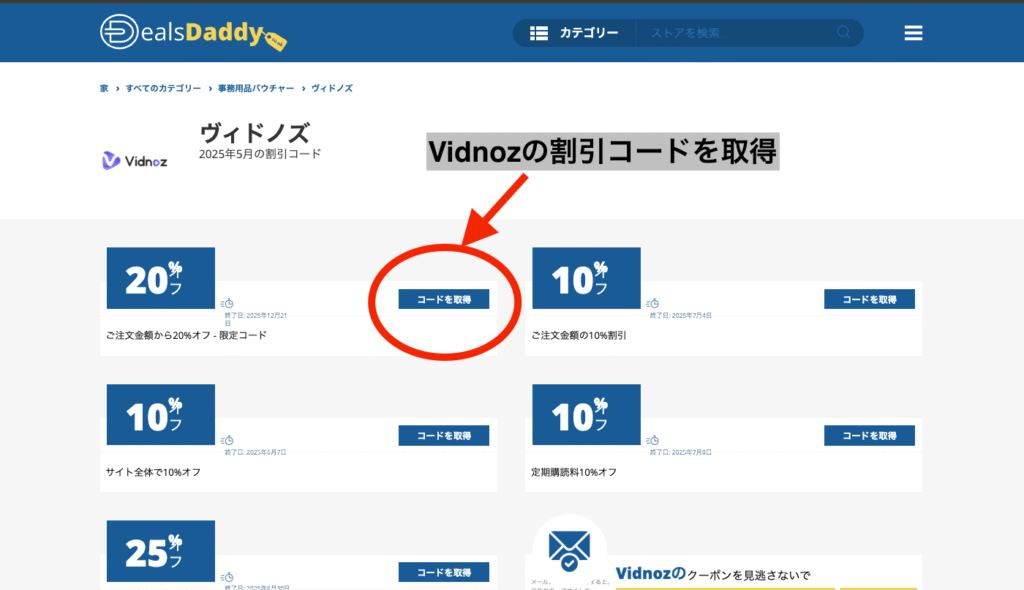Click ヴィドノズ breadcrumb link
This screenshot has width=1024, height=590.
(x=332, y=88)
